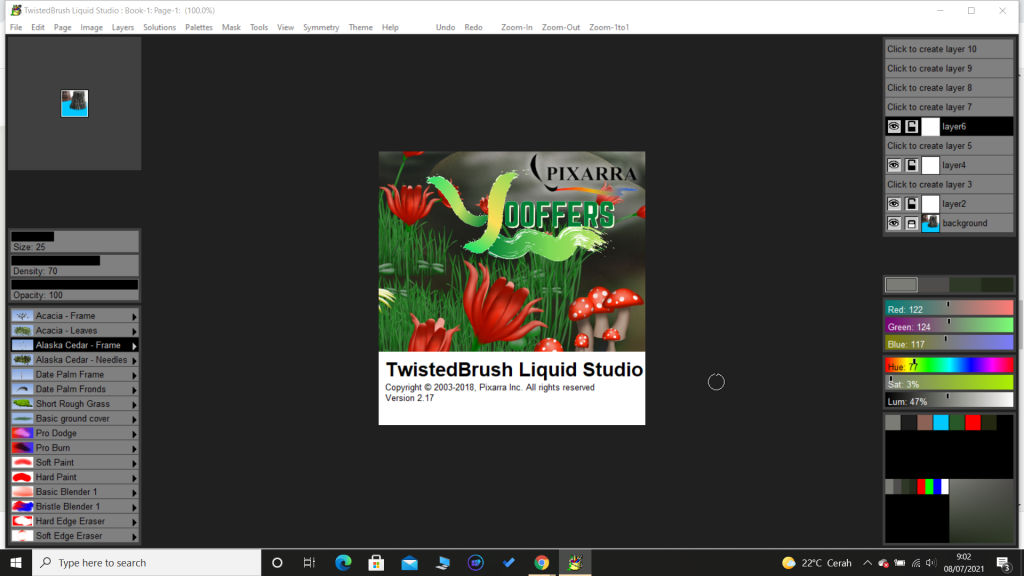Click to create layer 7

pos(949,107)
